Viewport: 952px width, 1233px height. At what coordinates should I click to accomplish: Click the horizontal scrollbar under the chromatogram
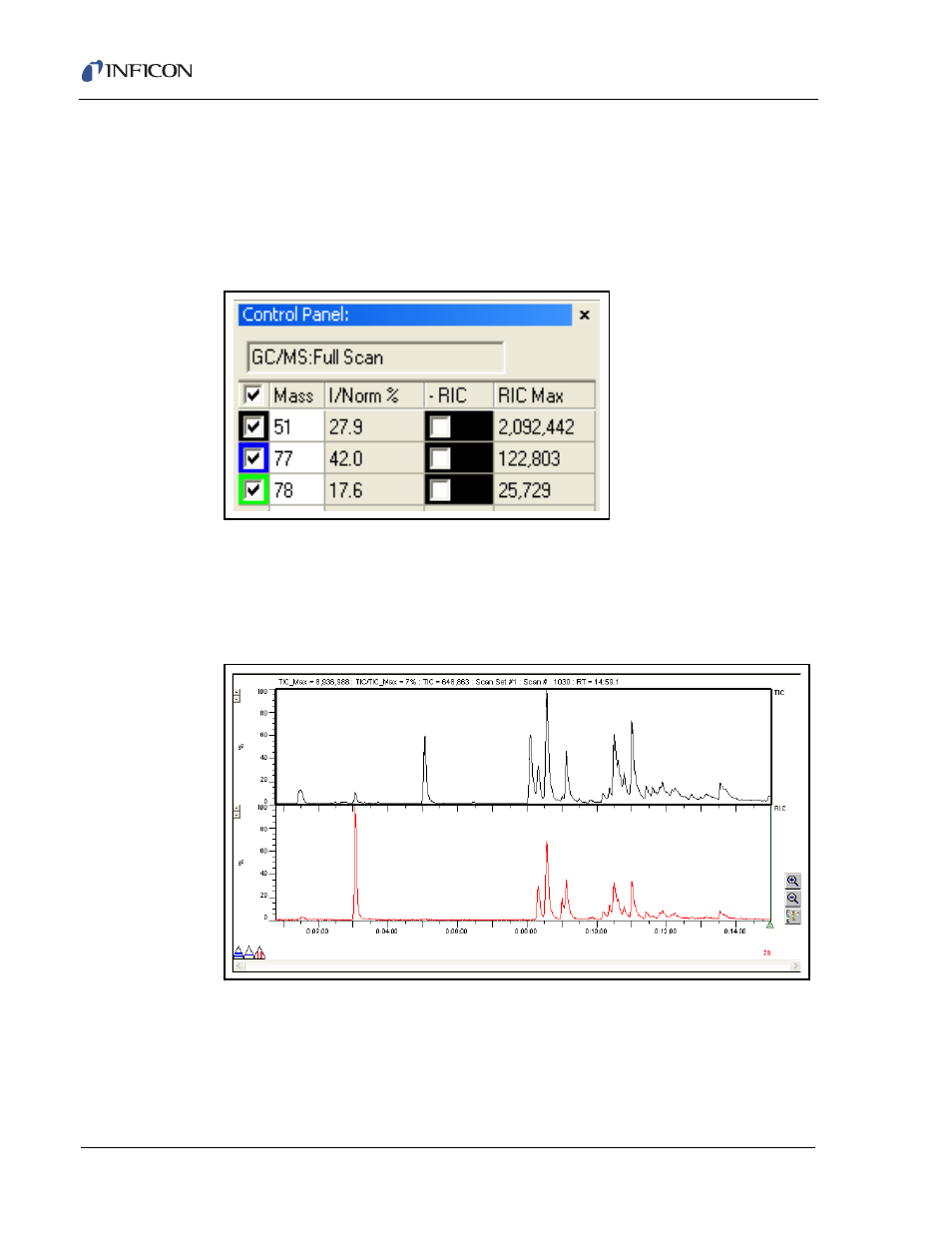516,966
